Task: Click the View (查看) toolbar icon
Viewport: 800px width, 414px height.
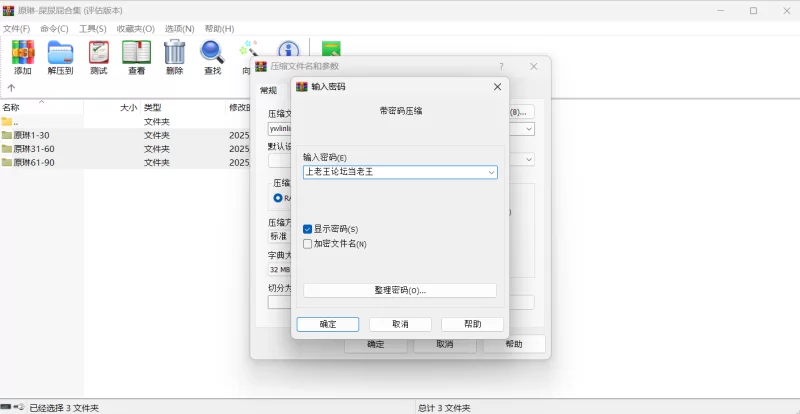Action: 136,52
